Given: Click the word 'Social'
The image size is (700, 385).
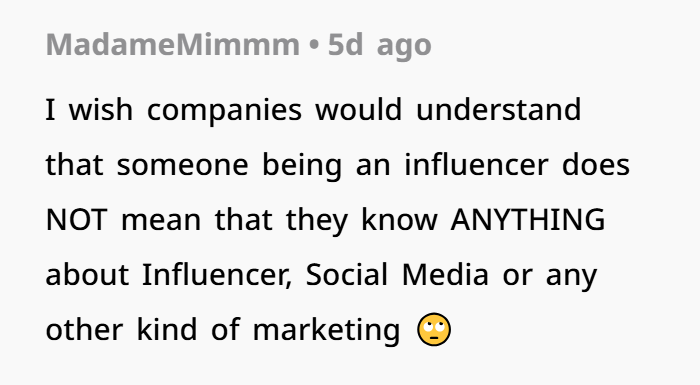Looking at the screenshot, I should 346,274.
